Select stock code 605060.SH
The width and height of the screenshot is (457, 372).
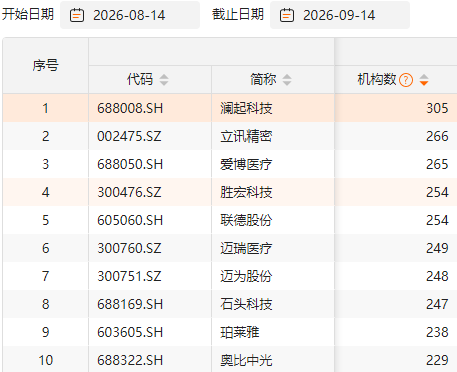click(130, 220)
